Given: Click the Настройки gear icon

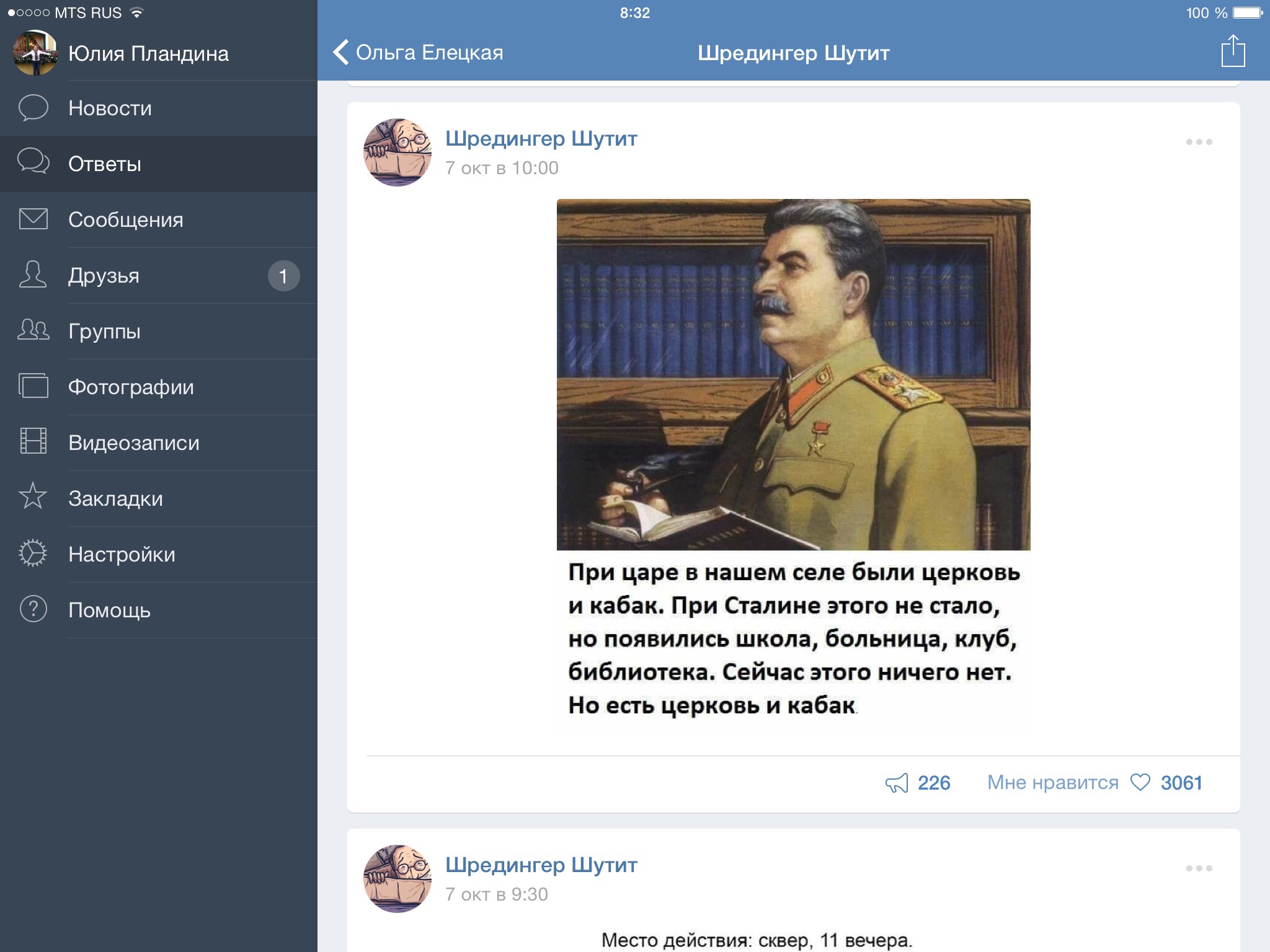Looking at the screenshot, I should pos(33,553).
